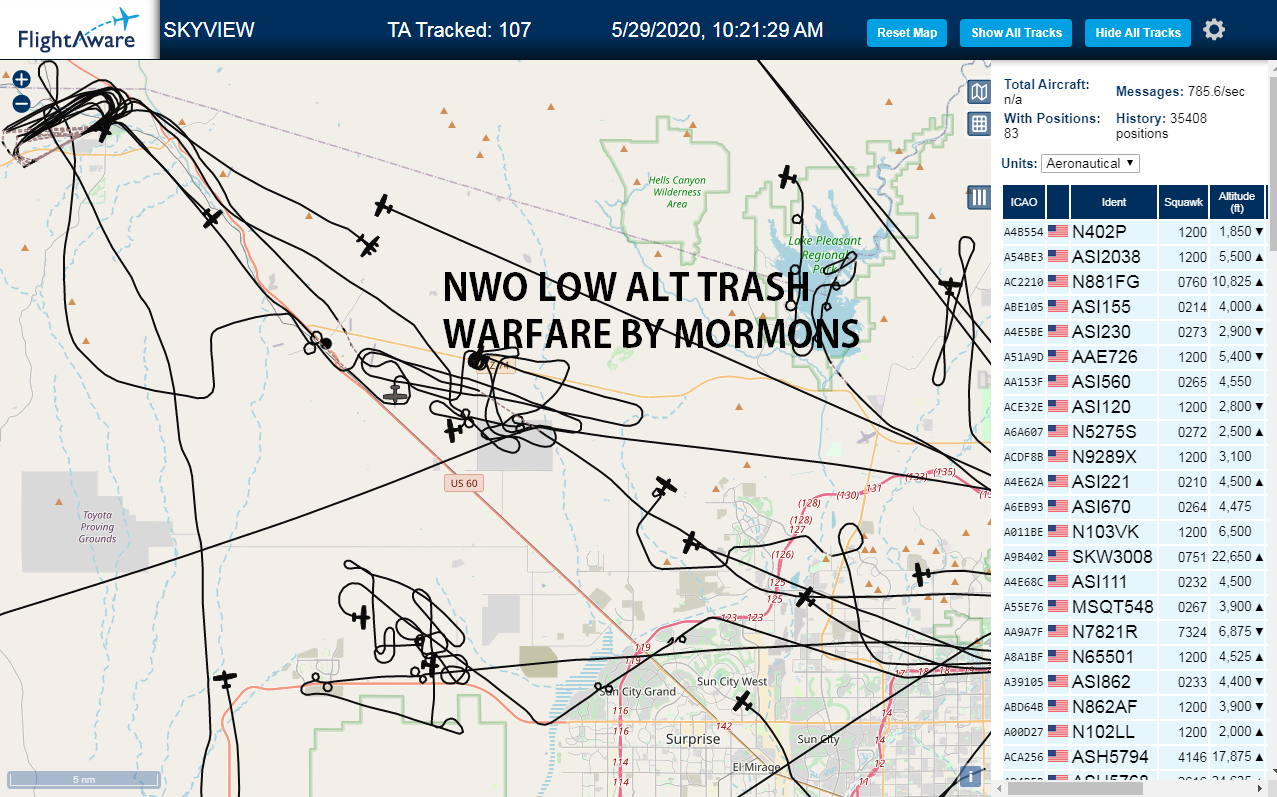Select aircraft MSQT548 in list
Viewport: 1277px width, 797px height.
[x=1134, y=607]
